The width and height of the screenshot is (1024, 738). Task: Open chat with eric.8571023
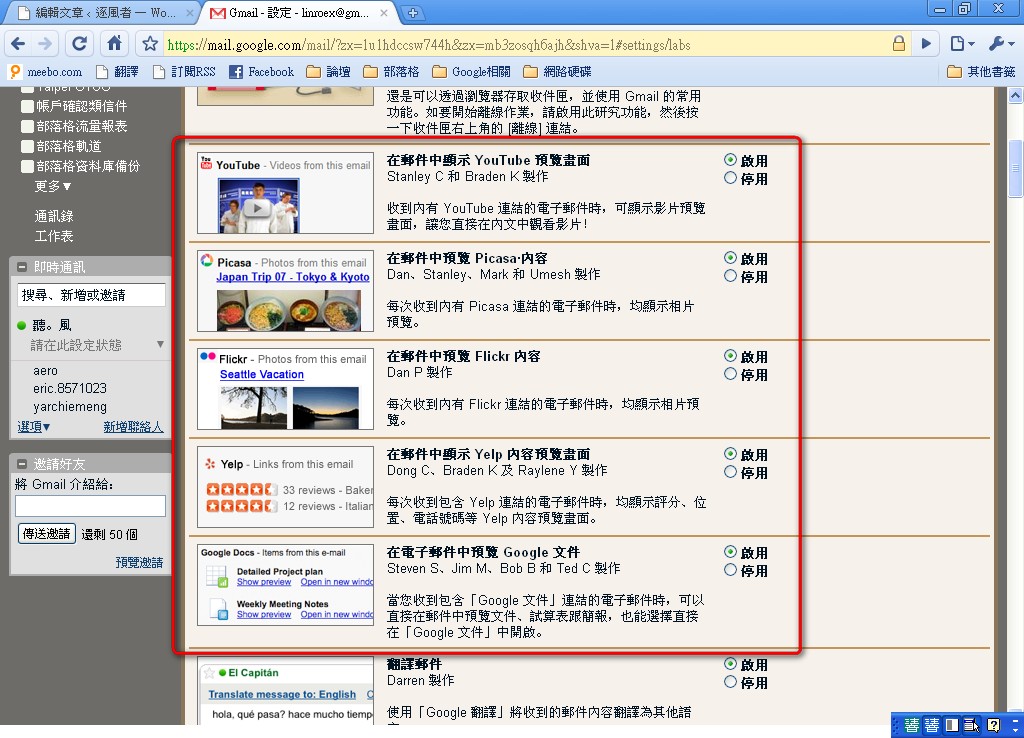tap(70, 388)
